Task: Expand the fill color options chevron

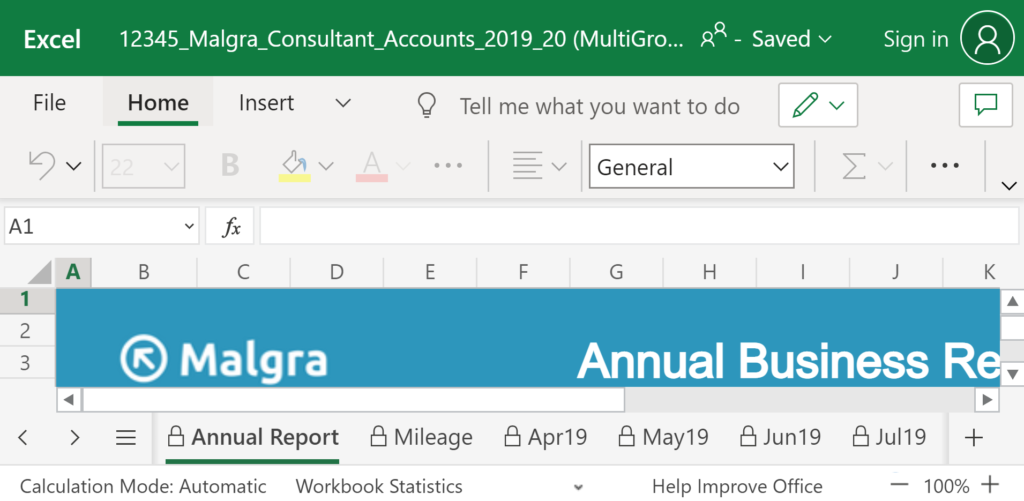Action: coord(326,167)
